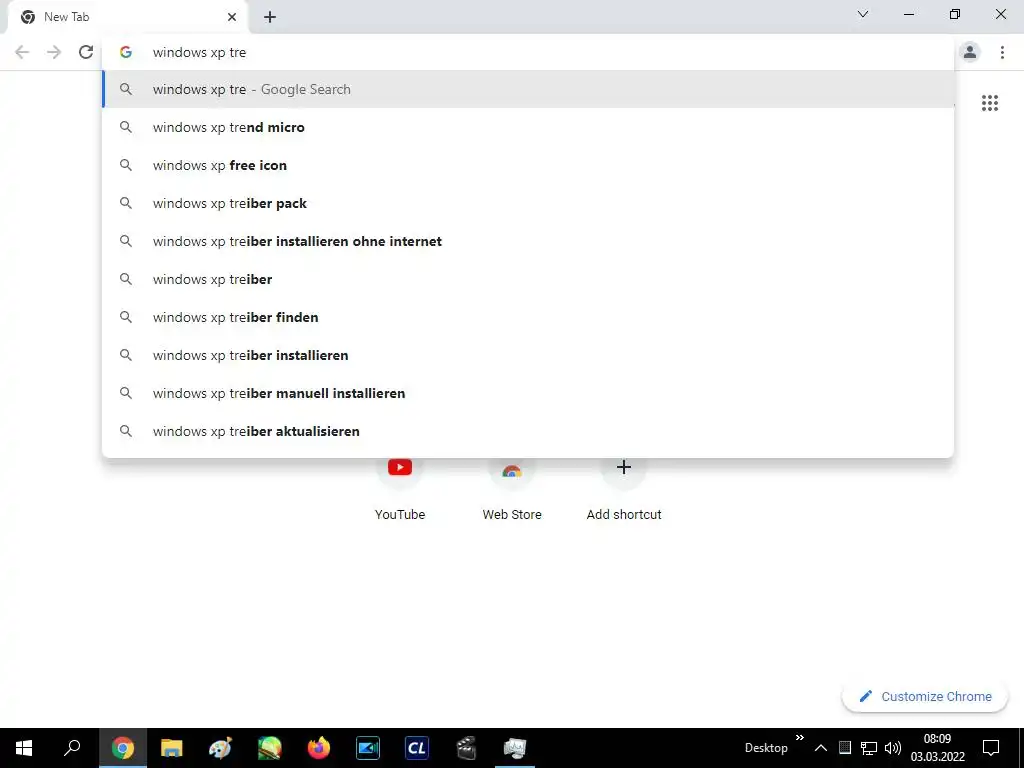Show hidden system tray icons
This screenshot has height=768, width=1024.
[x=821, y=748]
